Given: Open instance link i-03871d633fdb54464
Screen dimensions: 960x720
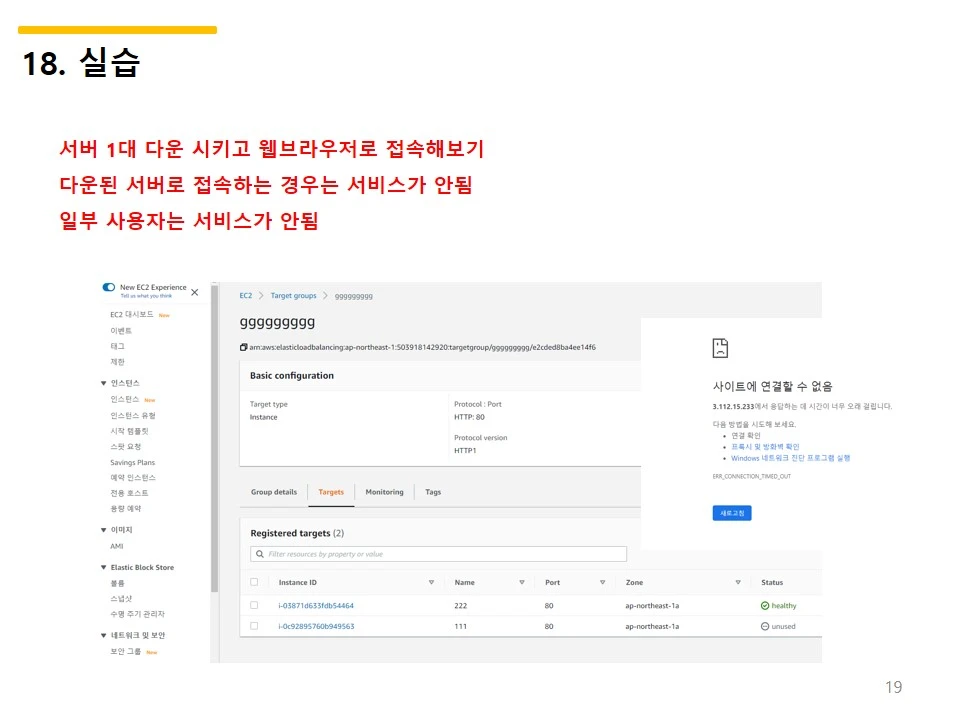Looking at the screenshot, I should [315, 604].
